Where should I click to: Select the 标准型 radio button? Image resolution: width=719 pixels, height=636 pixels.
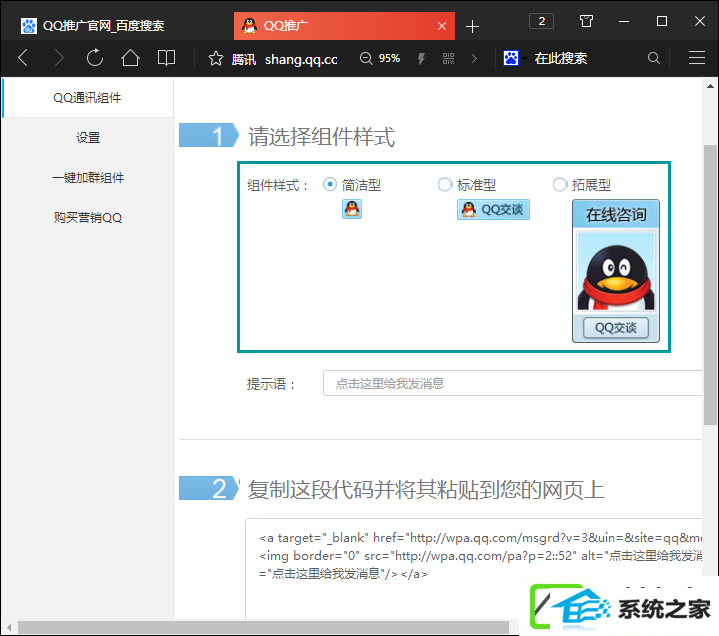(x=444, y=184)
